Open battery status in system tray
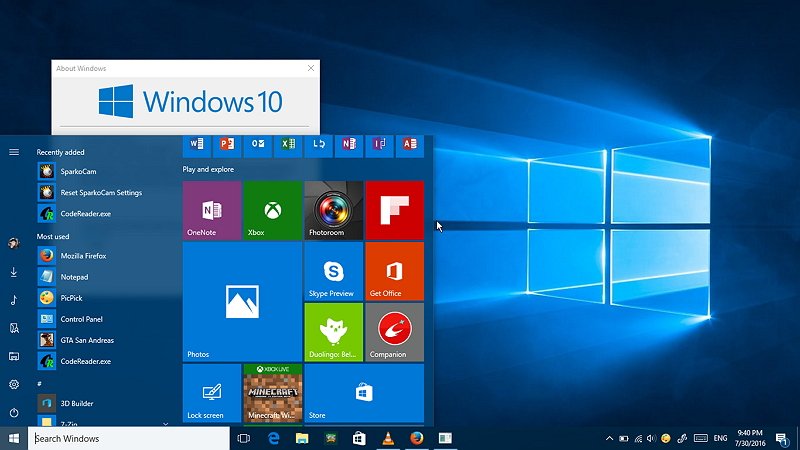 click(623, 438)
